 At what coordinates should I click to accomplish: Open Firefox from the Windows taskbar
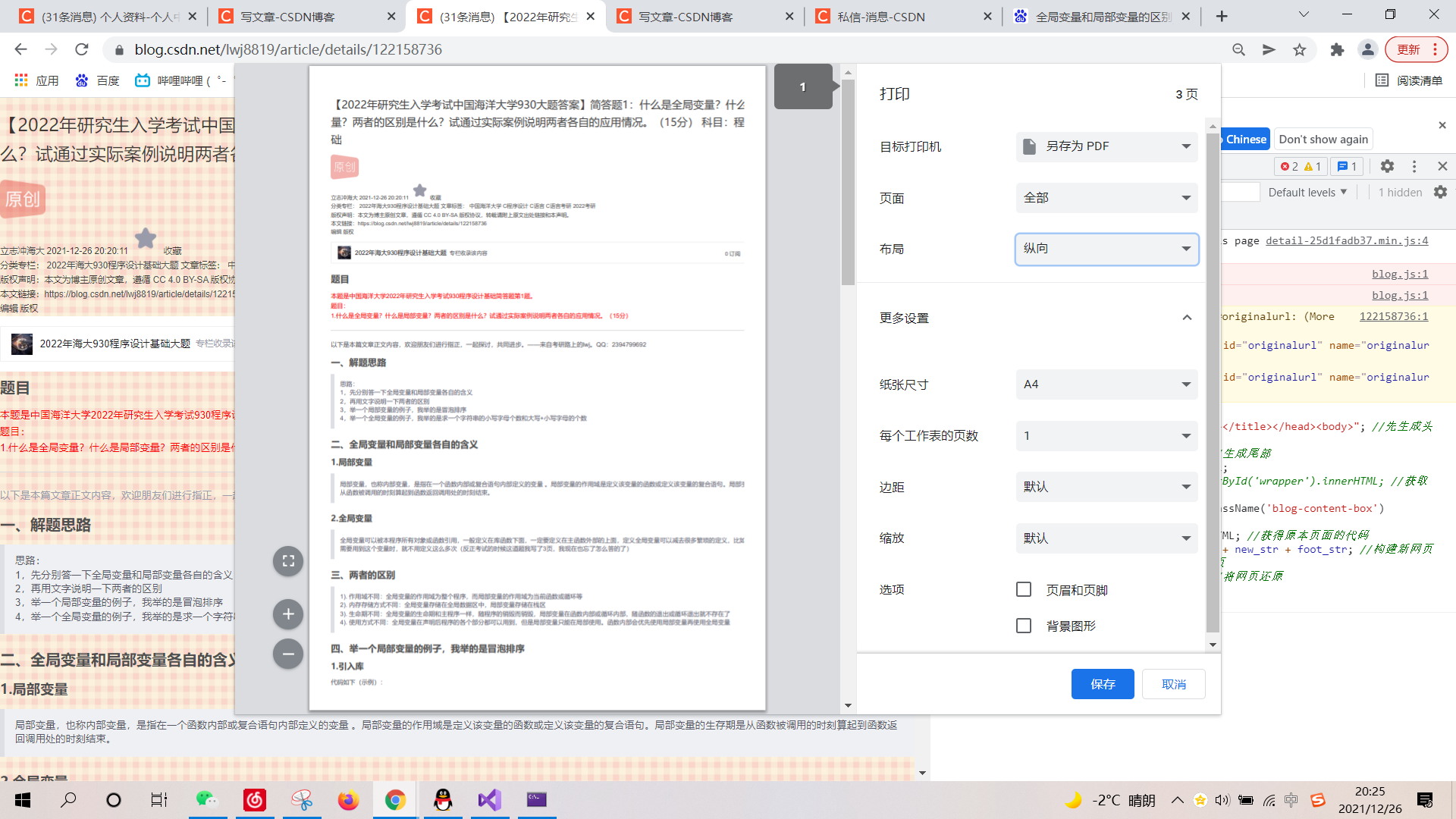point(348,800)
